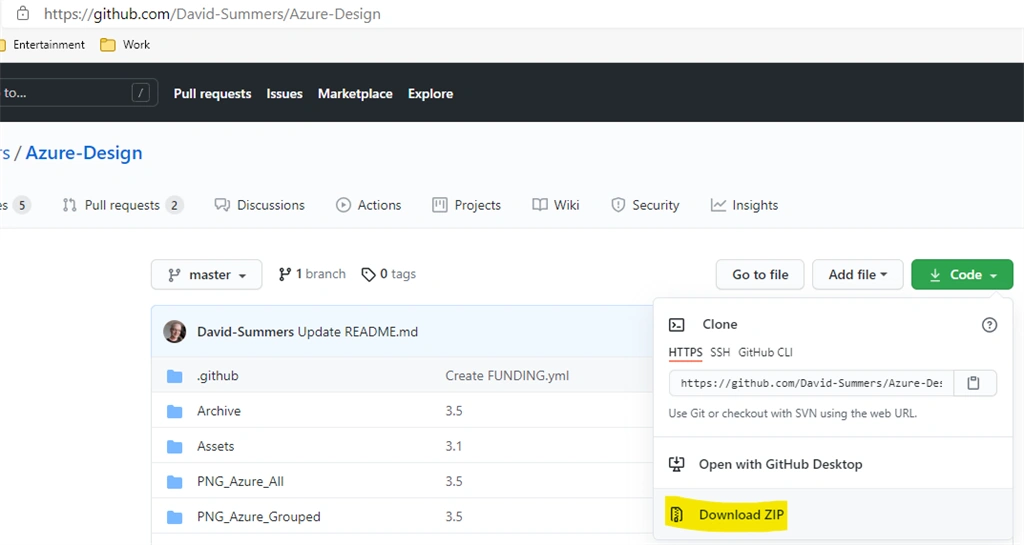Click the terminal icon next to Clone
Image resolution: width=1024 pixels, height=545 pixels.
pyautogui.click(x=677, y=324)
